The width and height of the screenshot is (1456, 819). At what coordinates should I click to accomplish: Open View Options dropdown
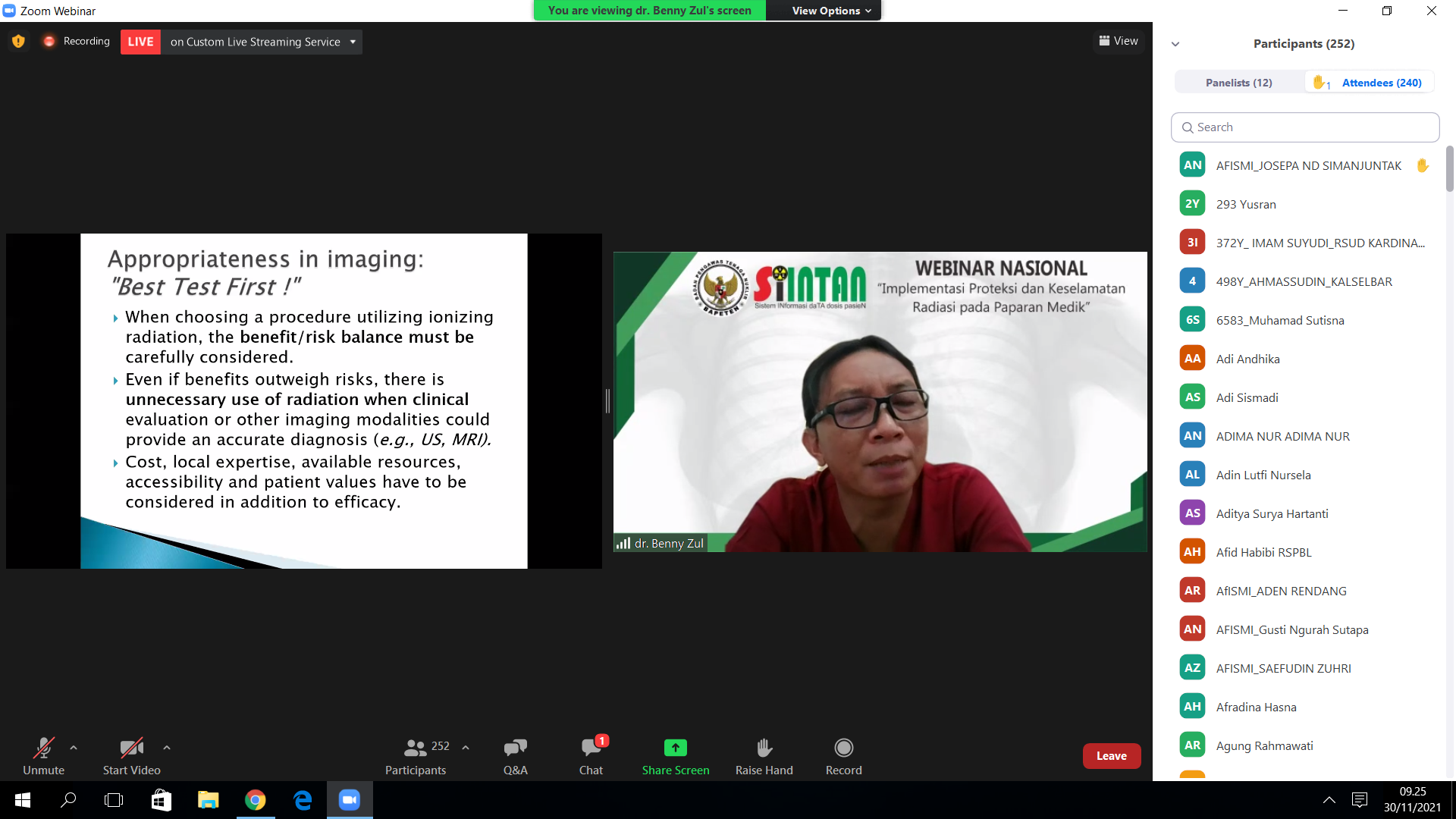(x=832, y=11)
